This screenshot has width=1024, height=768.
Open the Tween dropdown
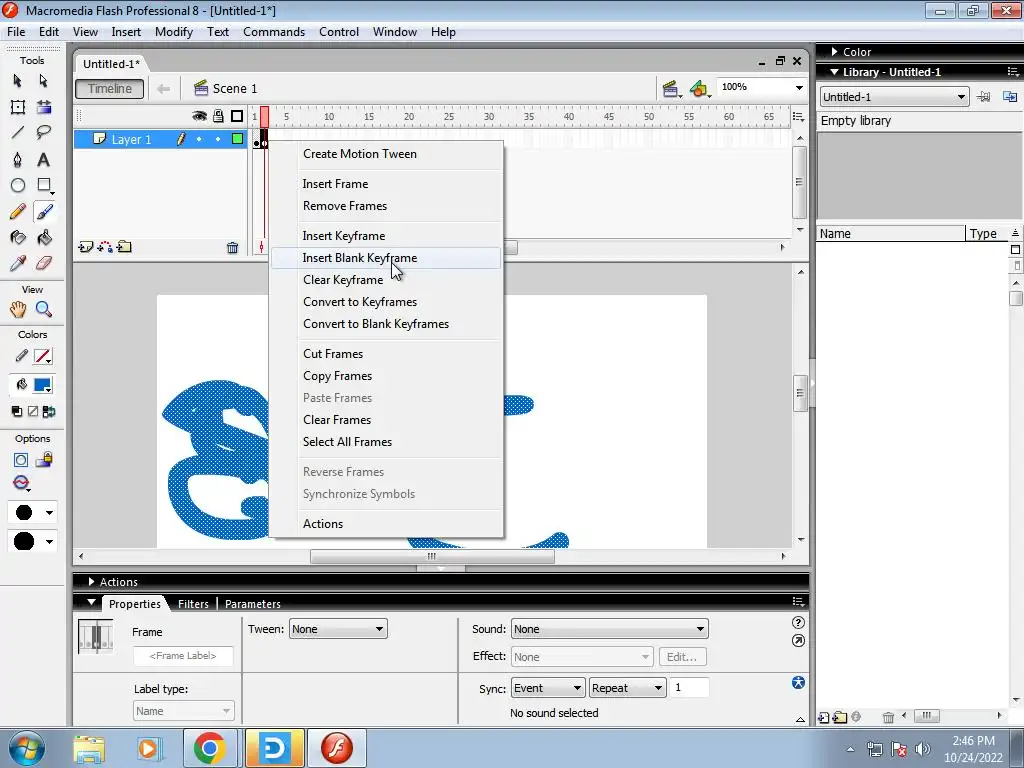tap(338, 629)
